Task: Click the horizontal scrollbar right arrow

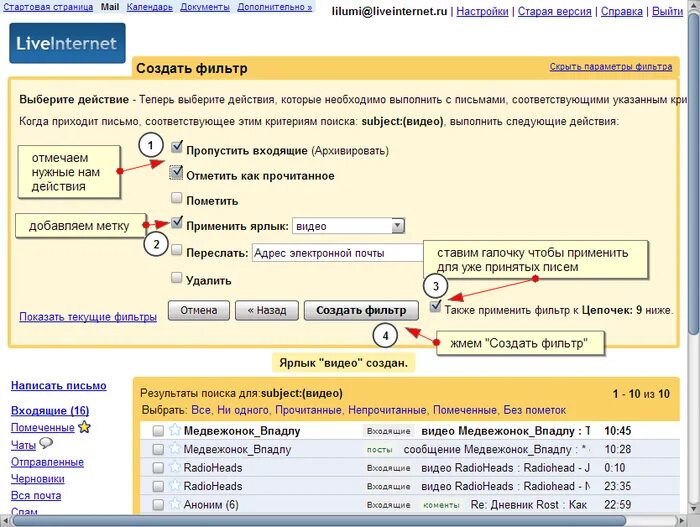Action: [x=682, y=521]
